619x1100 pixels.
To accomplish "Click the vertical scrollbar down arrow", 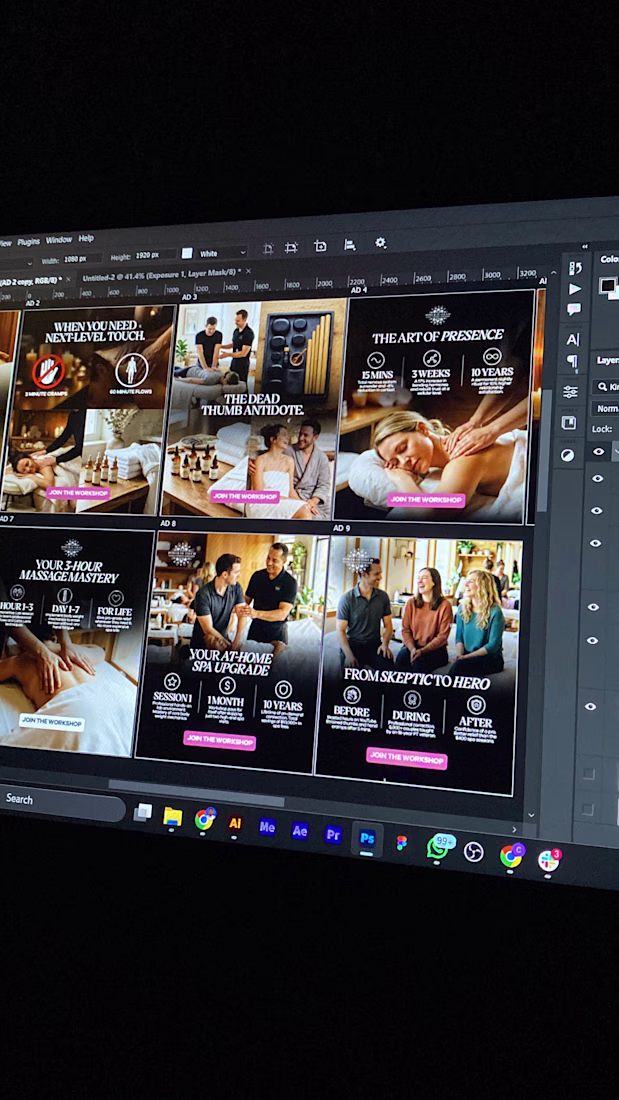I will pyautogui.click(x=531, y=814).
